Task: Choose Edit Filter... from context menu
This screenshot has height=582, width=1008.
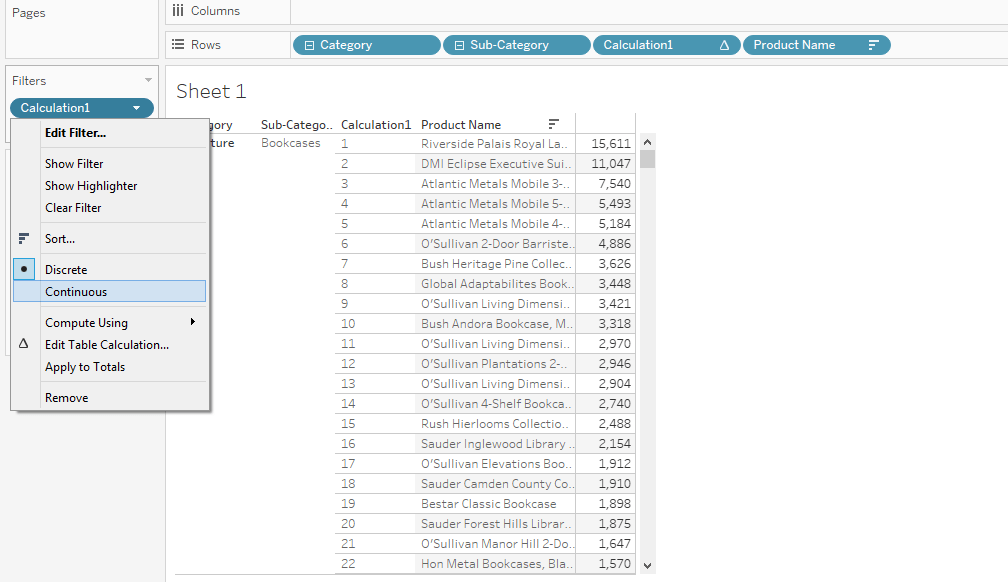Action: (75, 132)
